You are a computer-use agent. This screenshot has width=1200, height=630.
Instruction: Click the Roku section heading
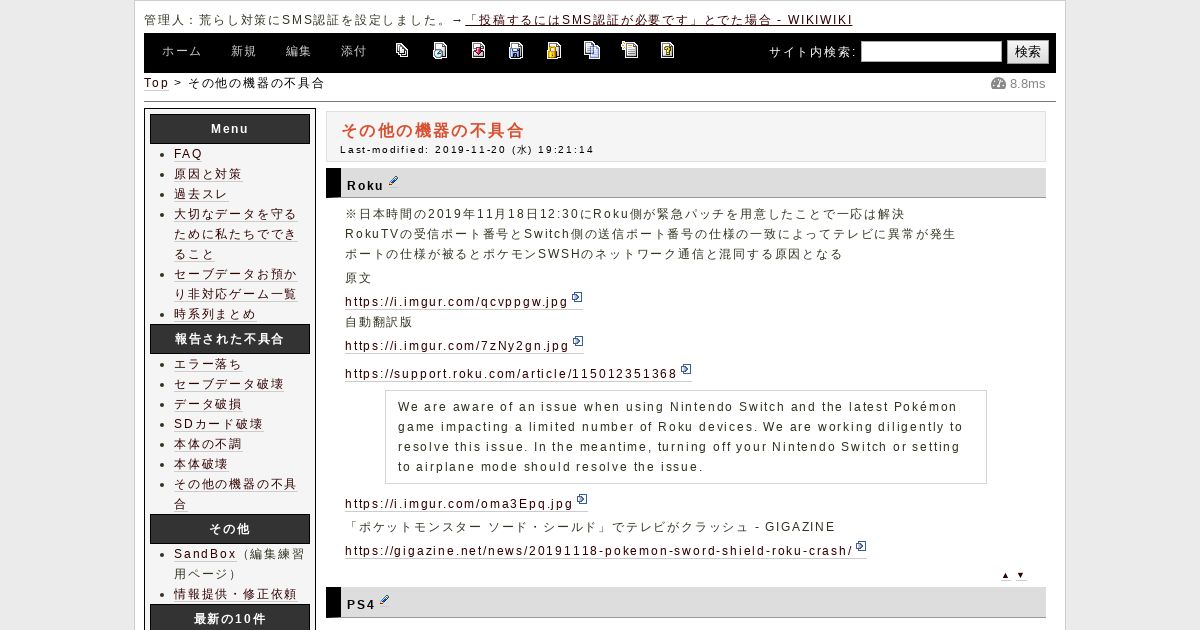pos(365,185)
